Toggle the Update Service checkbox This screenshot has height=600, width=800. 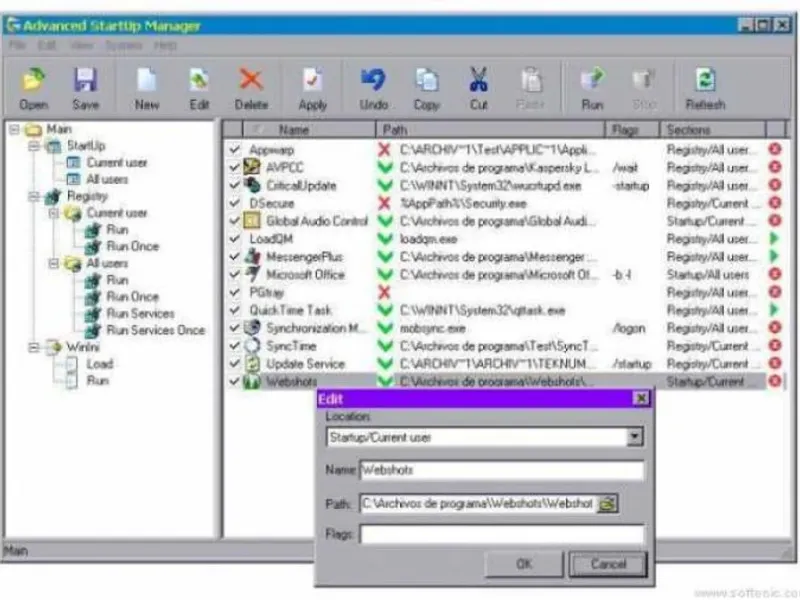click(234, 363)
